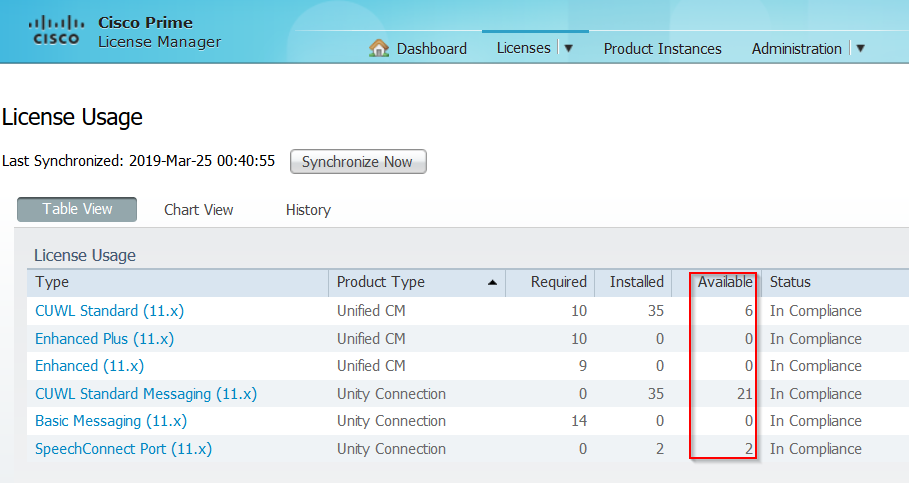Viewport: 909px width, 483px height.
Task: Open the Dashboard menu item
Action: click(x=431, y=49)
